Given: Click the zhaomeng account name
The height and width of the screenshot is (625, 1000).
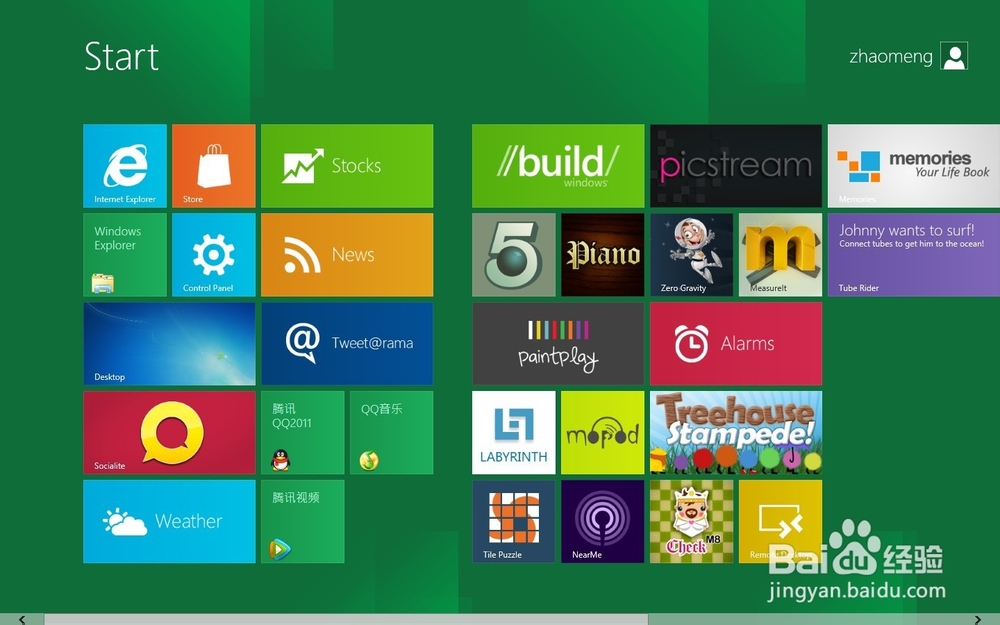Looking at the screenshot, I should (x=890, y=56).
